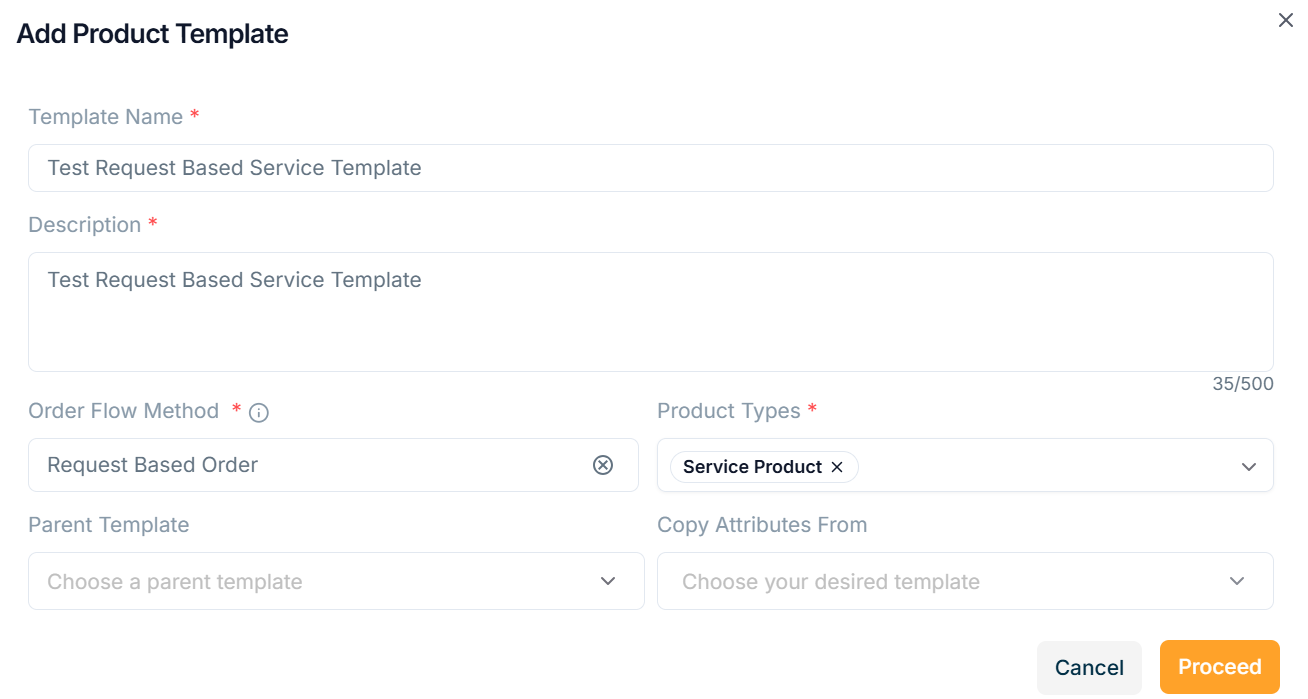Click the 35/500 character counter

click(1243, 384)
